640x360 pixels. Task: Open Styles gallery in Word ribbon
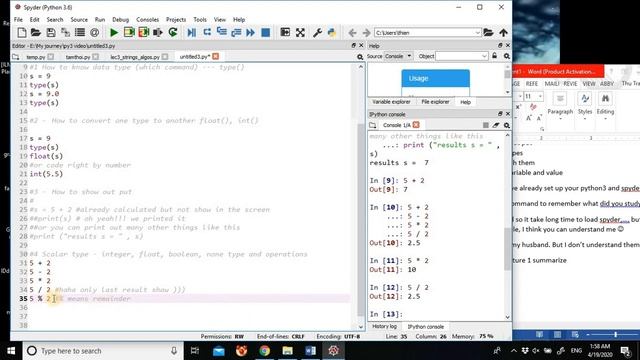[x=585, y=105]
